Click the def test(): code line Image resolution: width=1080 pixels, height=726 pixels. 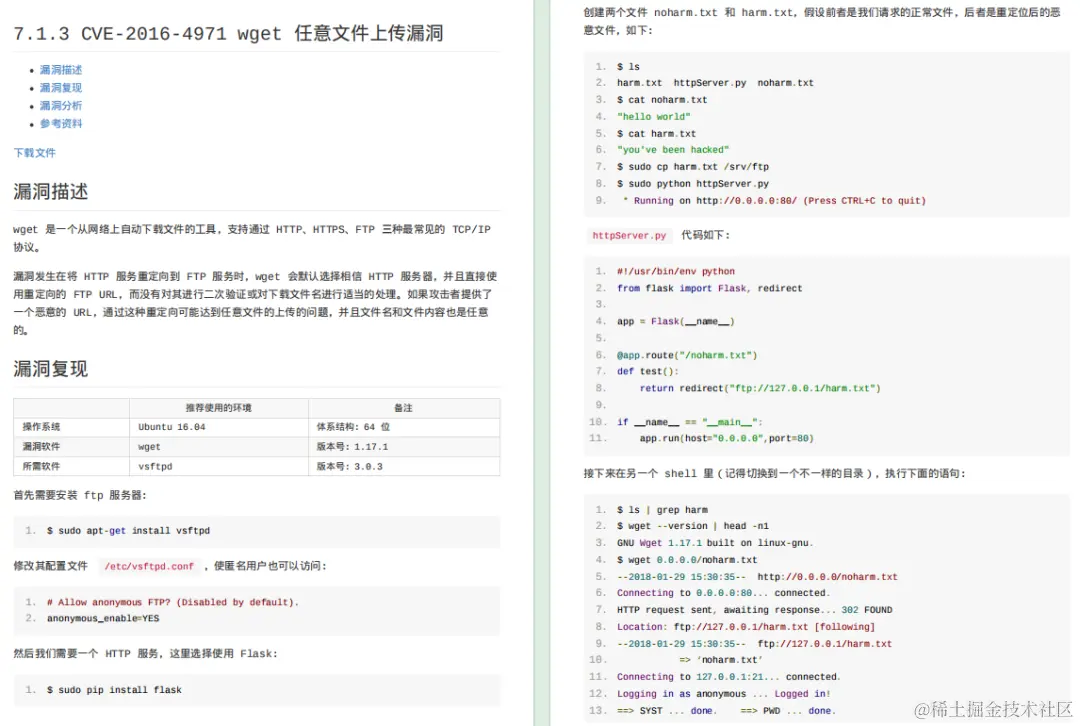pos(647,371)
